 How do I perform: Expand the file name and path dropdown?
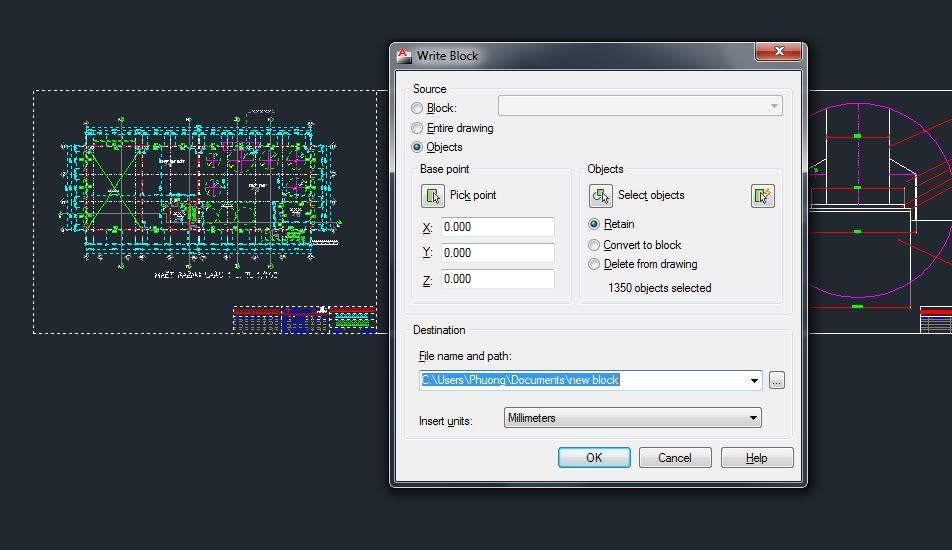pyautogui.click(x=754, y=381)
